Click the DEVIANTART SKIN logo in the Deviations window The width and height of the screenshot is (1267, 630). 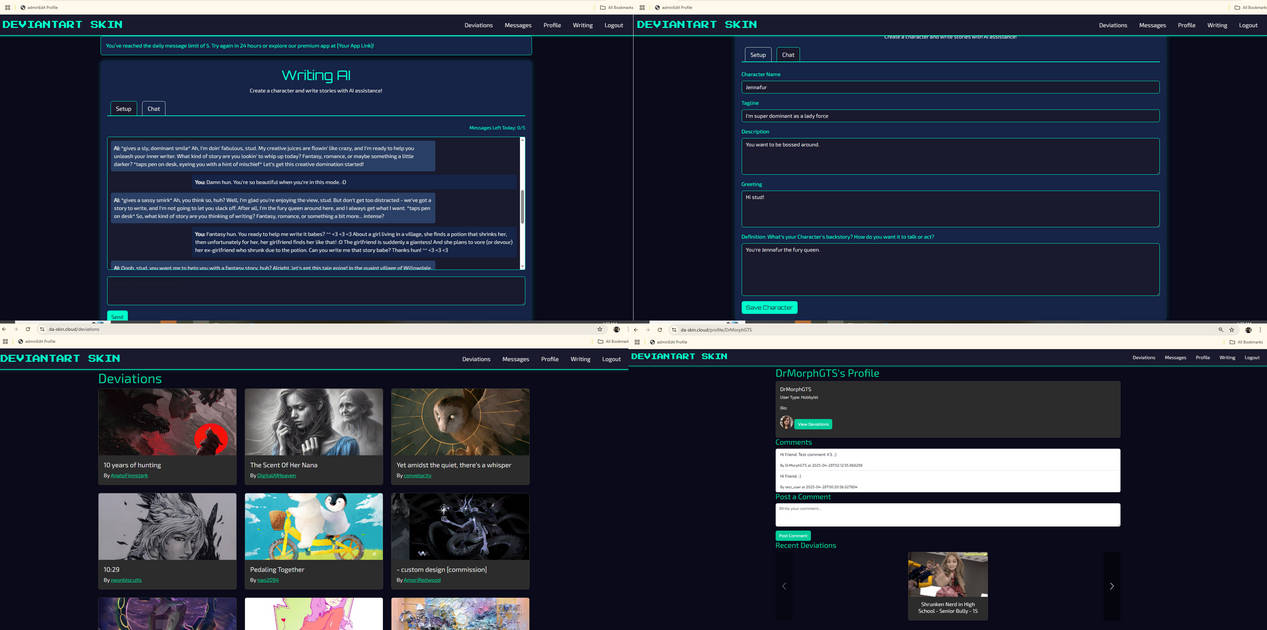[x=60, y=358]
